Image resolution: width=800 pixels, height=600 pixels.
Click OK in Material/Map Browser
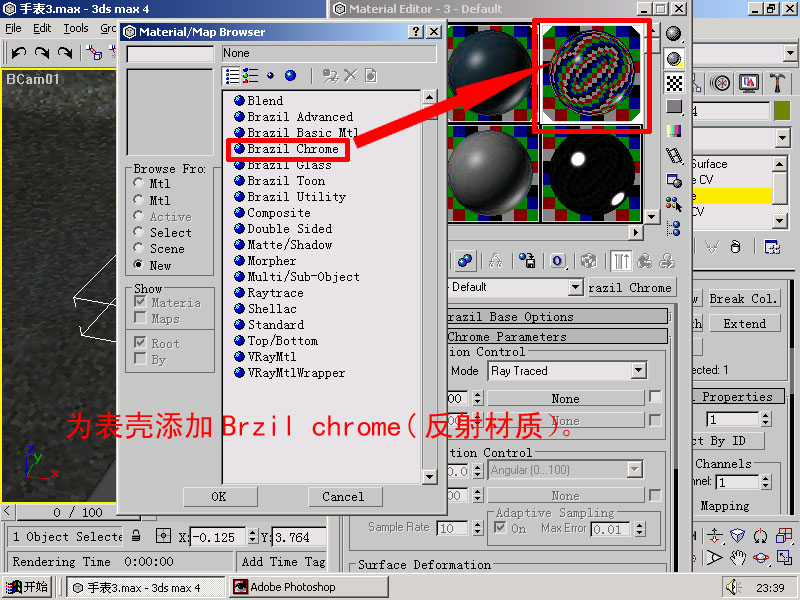pyautogui.click(x=219, y=496)
